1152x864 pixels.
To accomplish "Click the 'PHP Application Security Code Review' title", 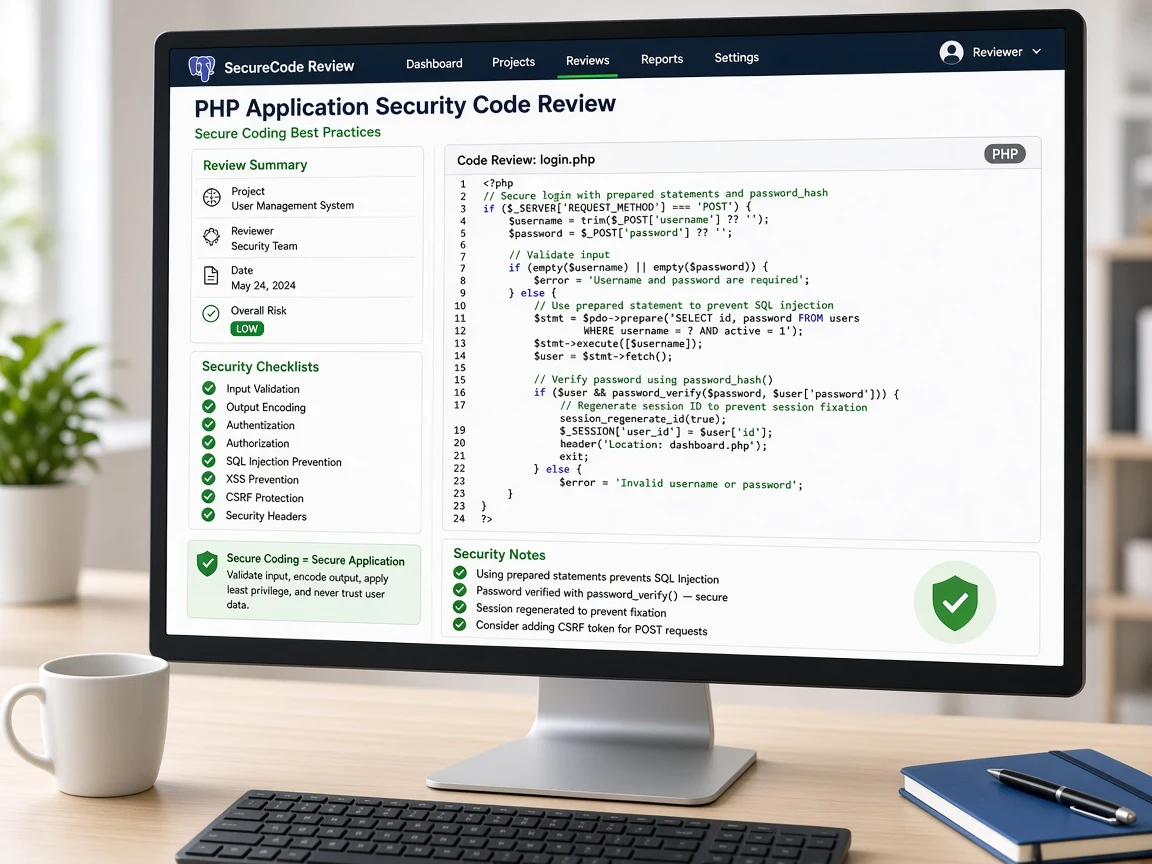I will coord(405,106).
